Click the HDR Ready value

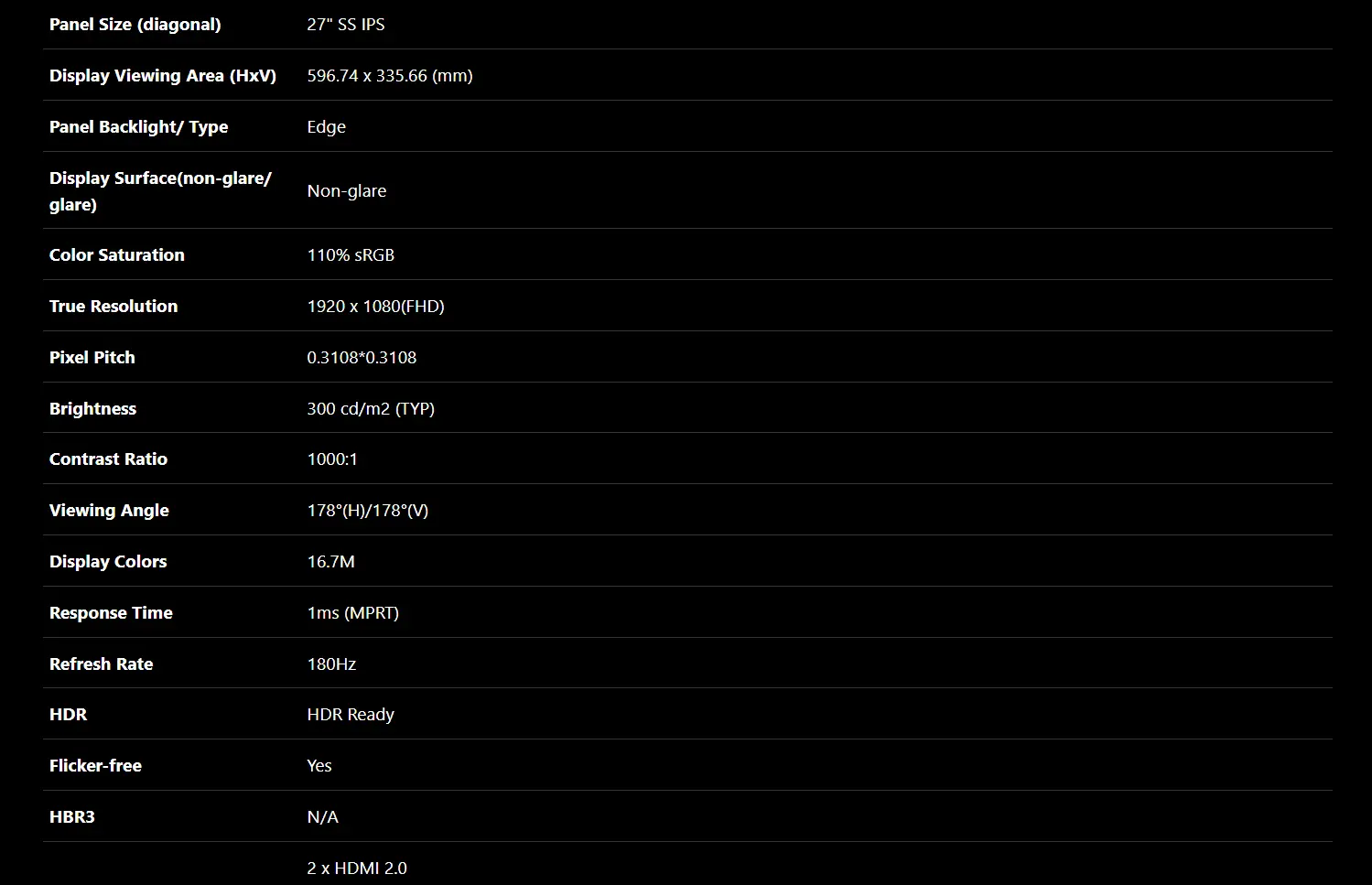pyautogui.click(x=350, y=715)
